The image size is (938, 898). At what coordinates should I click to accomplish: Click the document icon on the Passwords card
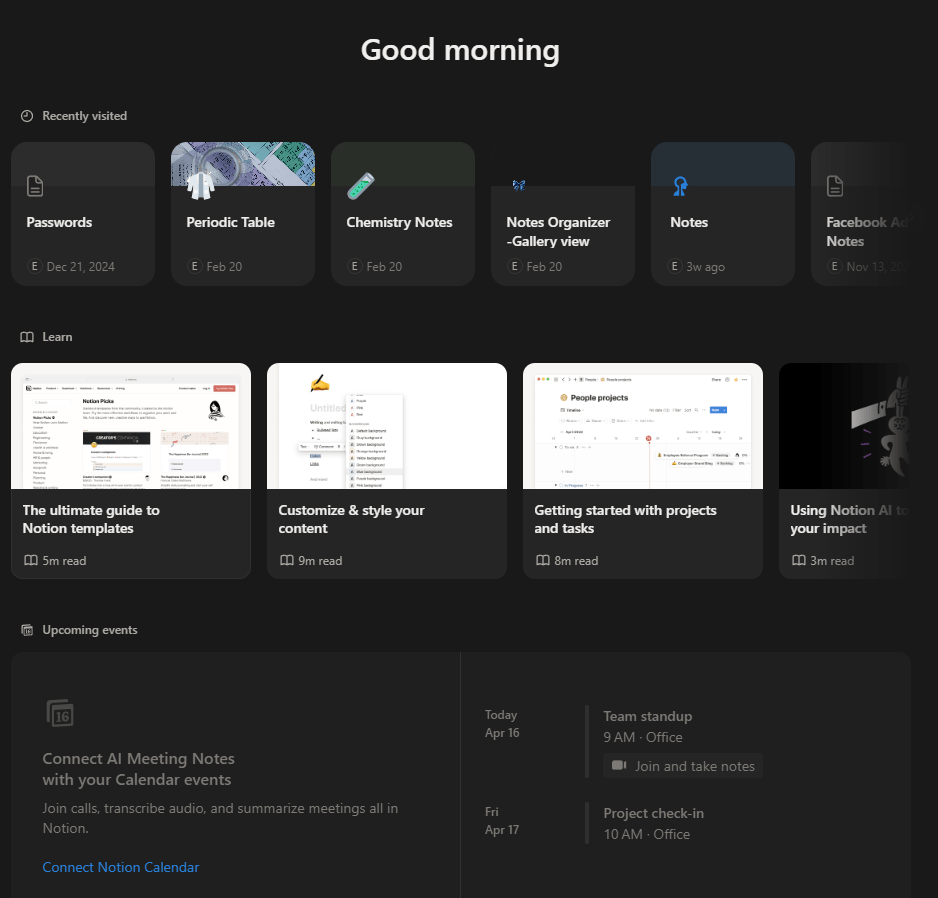point(35,186)
